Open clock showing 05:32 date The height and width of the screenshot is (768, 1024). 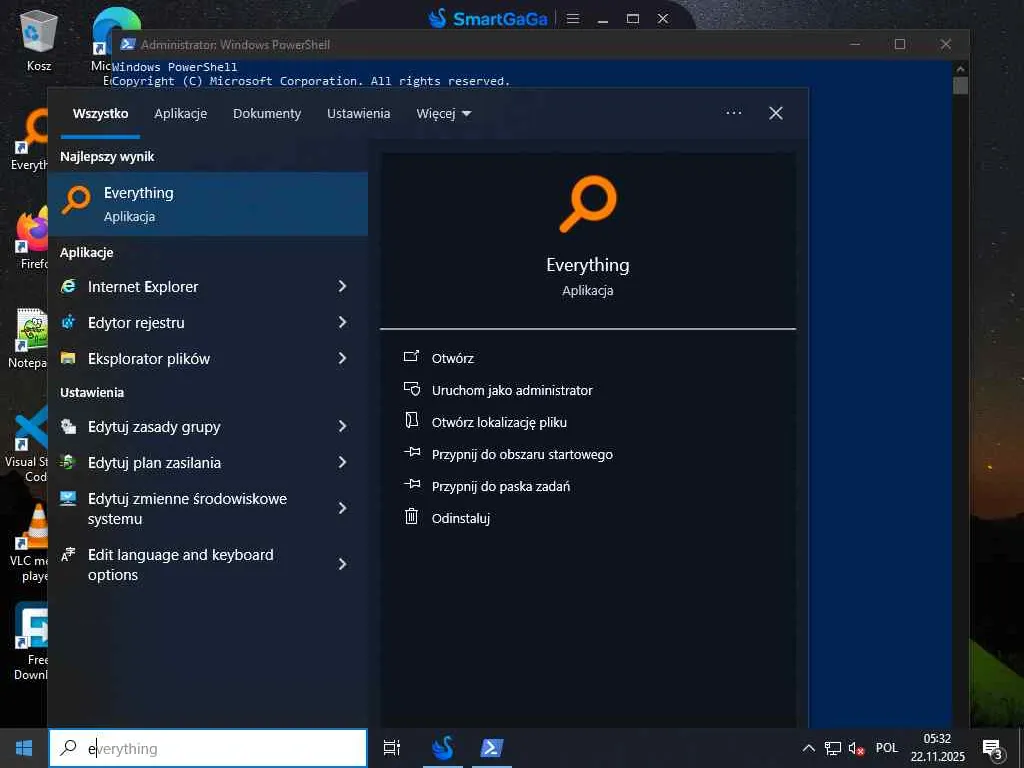point(938,748)
